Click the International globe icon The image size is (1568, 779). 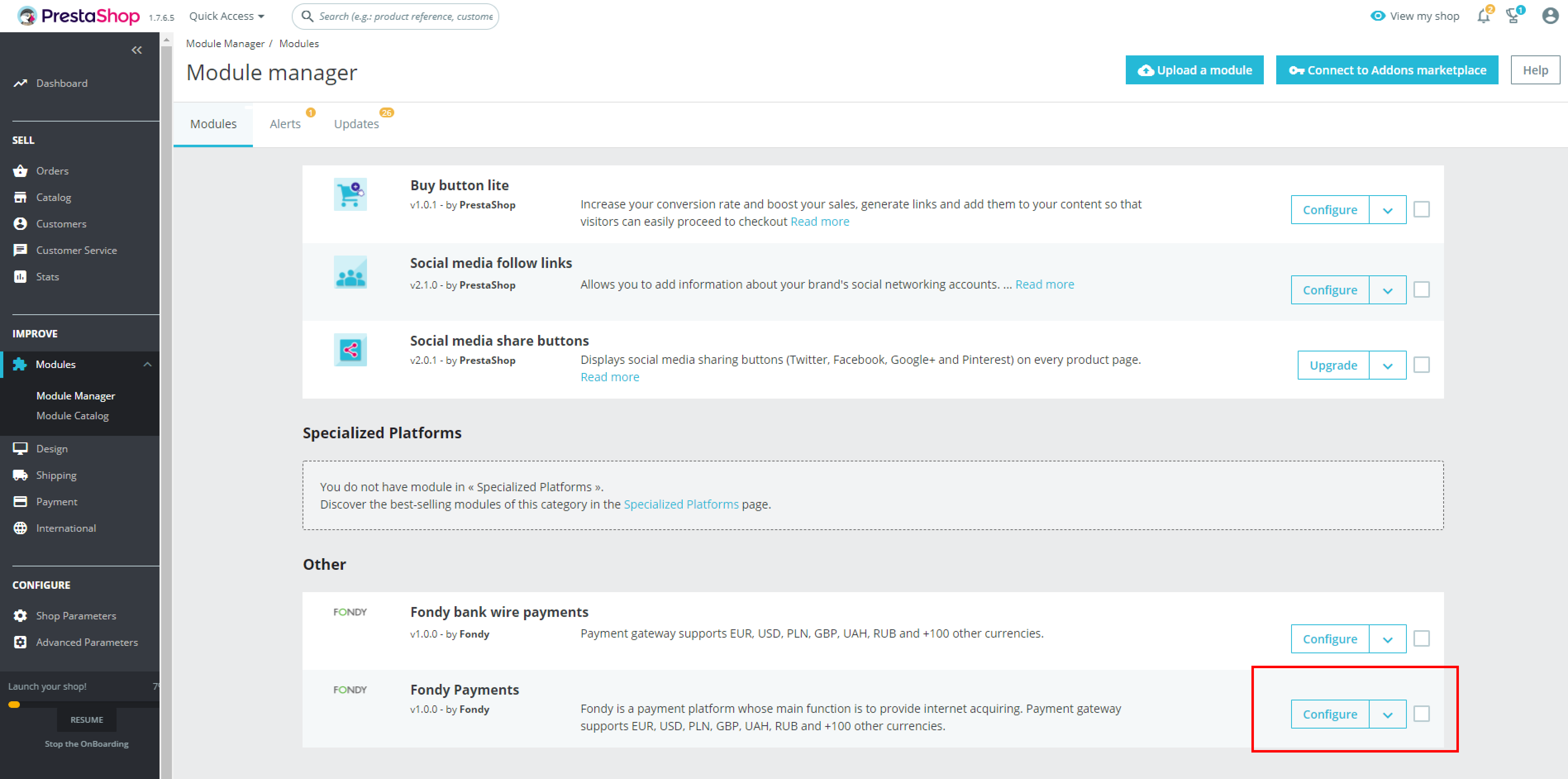pos(20,528)
